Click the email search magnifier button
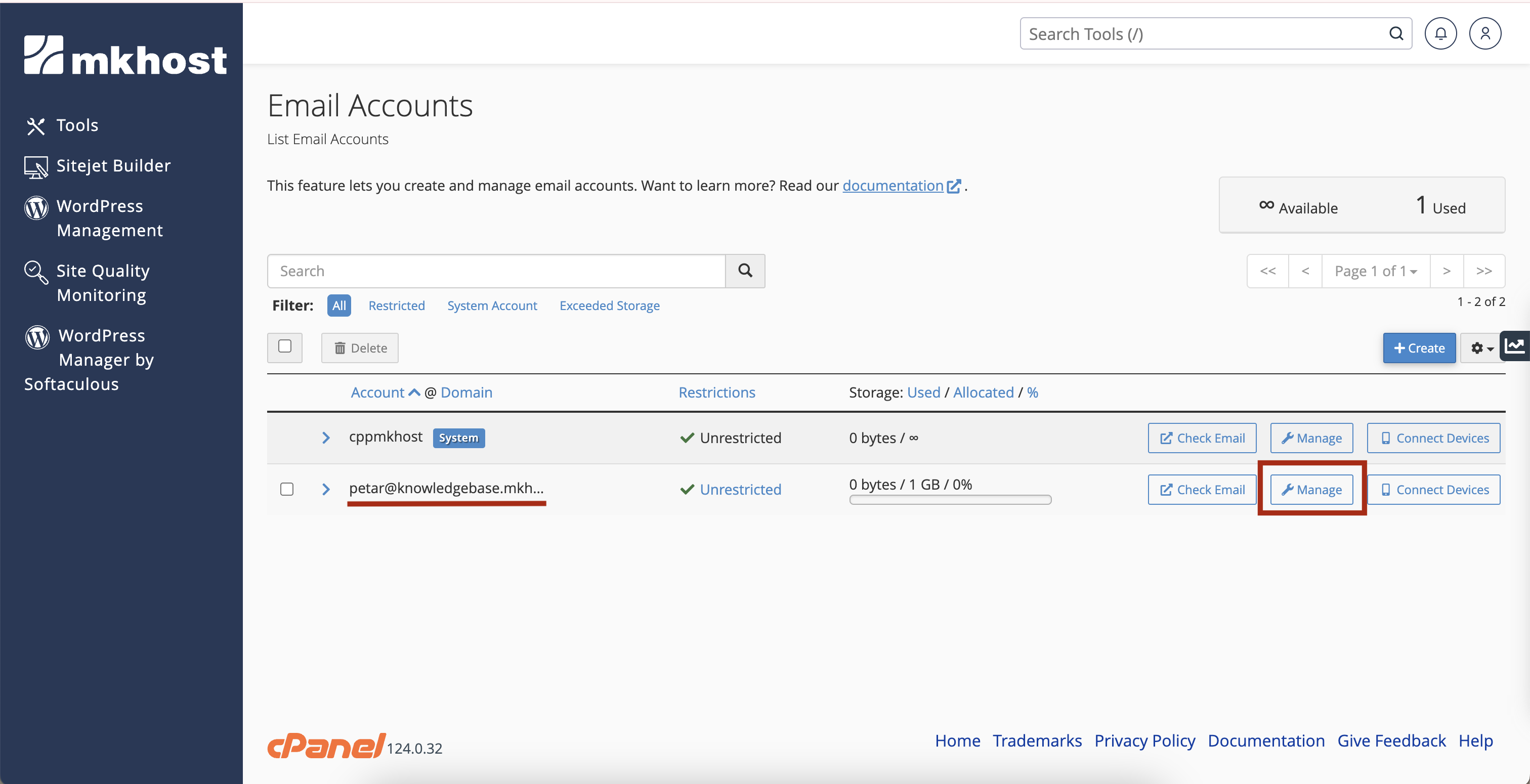This screenshot has width=1530, height=784. click(745, 271)
